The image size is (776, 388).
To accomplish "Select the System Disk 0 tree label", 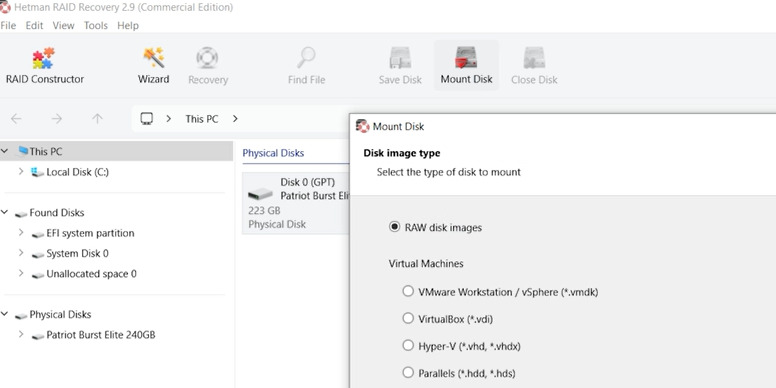I will point(77,253).
